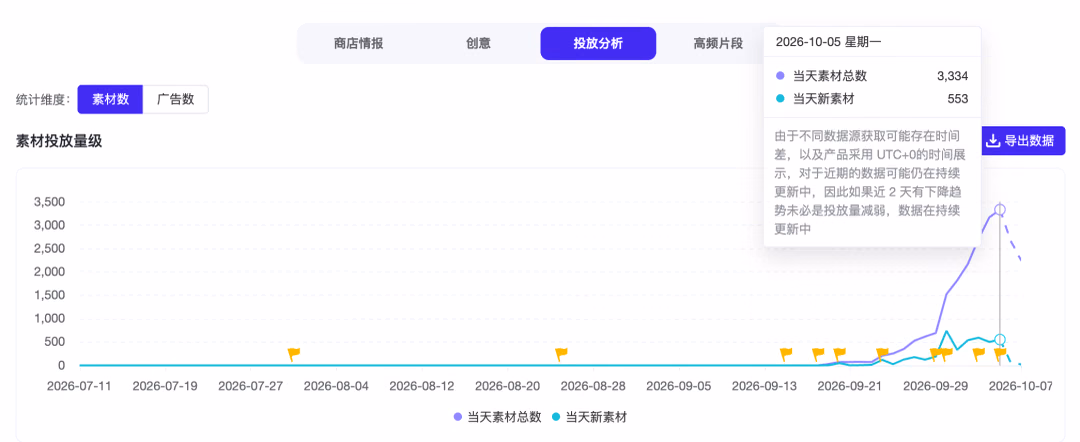Toggle 当天素材总数 series in chart legend
Screen dimensions: 1080x442
coord(497,417)
